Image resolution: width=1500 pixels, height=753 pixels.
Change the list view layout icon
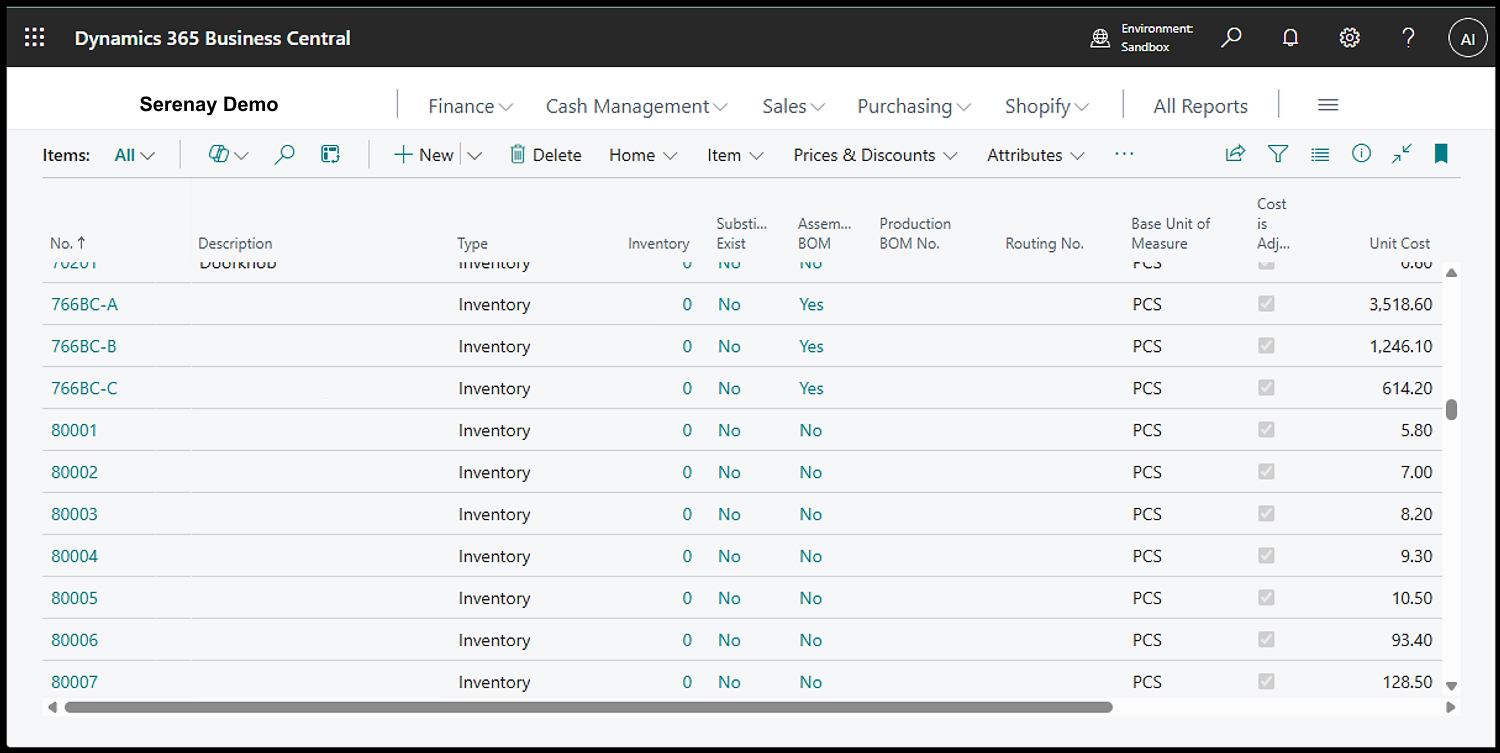pos(1320,154)
